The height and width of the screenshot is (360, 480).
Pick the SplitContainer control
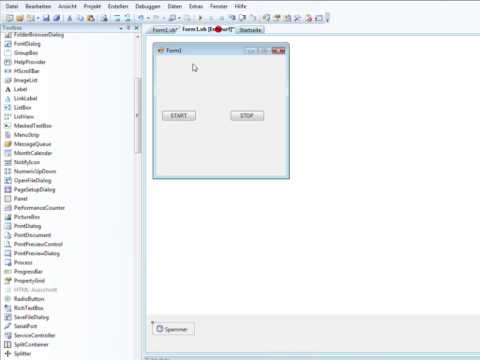31,344
